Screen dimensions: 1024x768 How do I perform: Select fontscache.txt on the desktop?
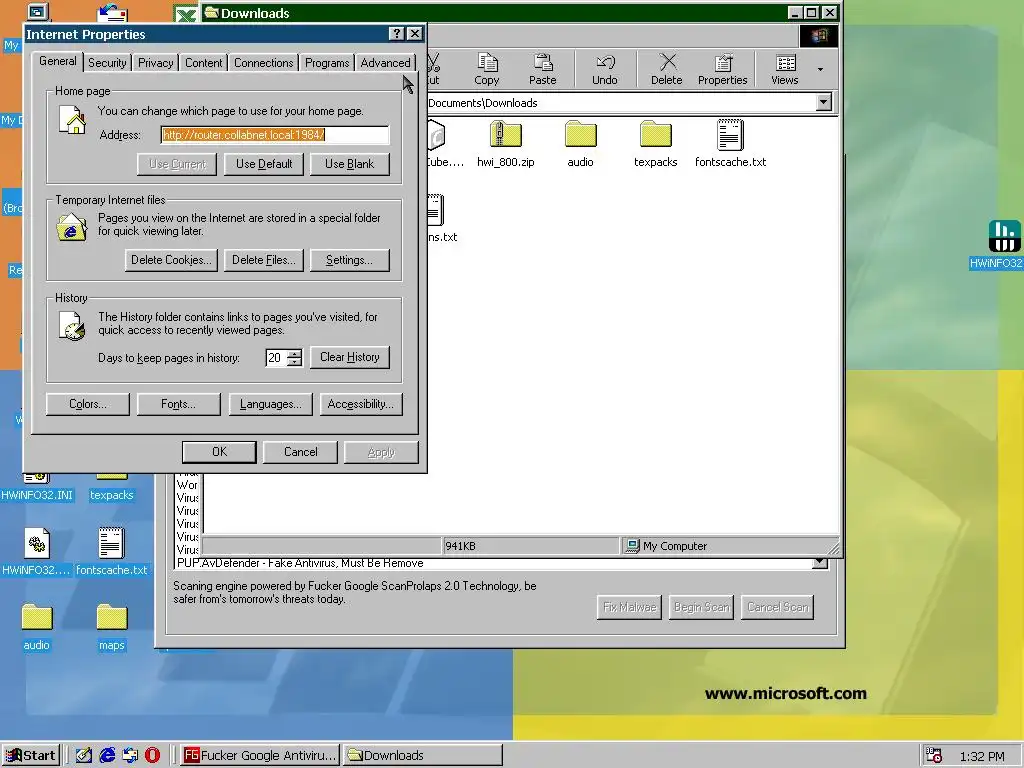click(112, 552)
